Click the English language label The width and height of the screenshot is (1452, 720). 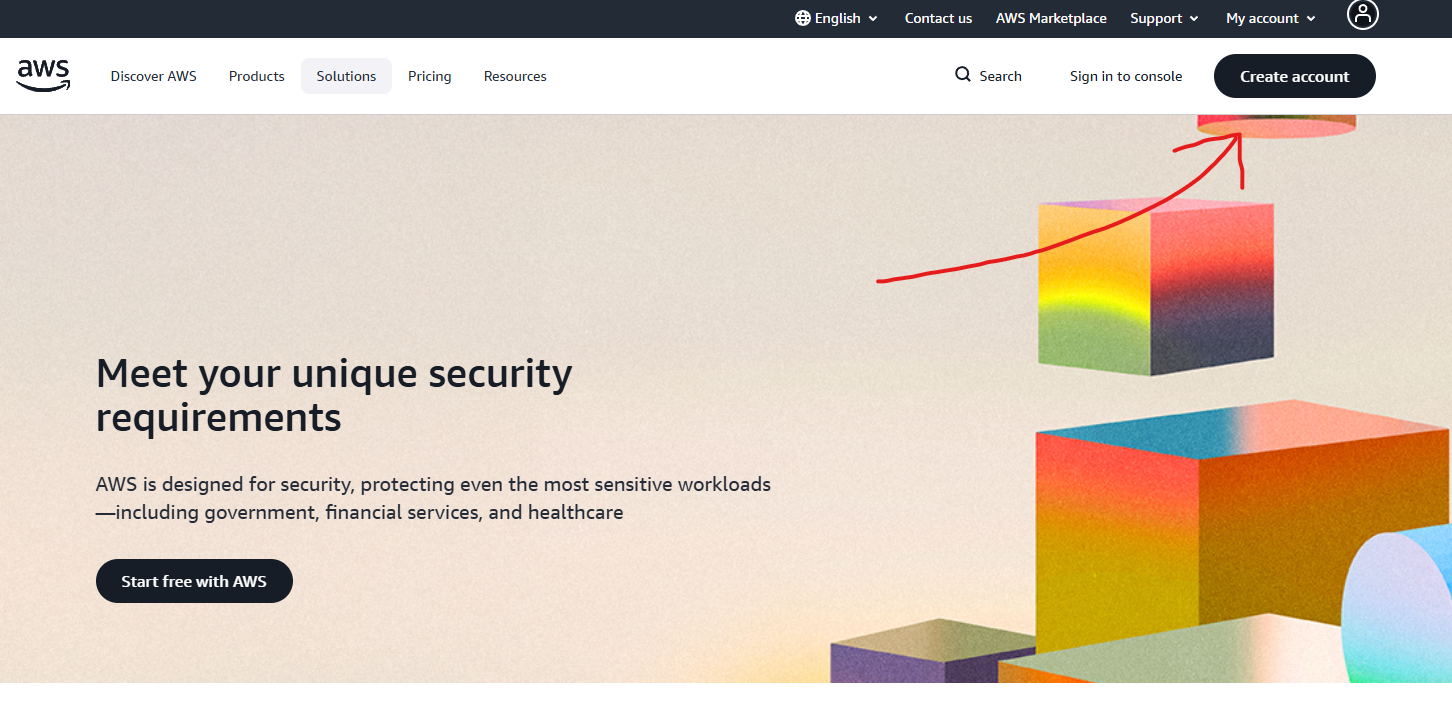tap(838, 18)
